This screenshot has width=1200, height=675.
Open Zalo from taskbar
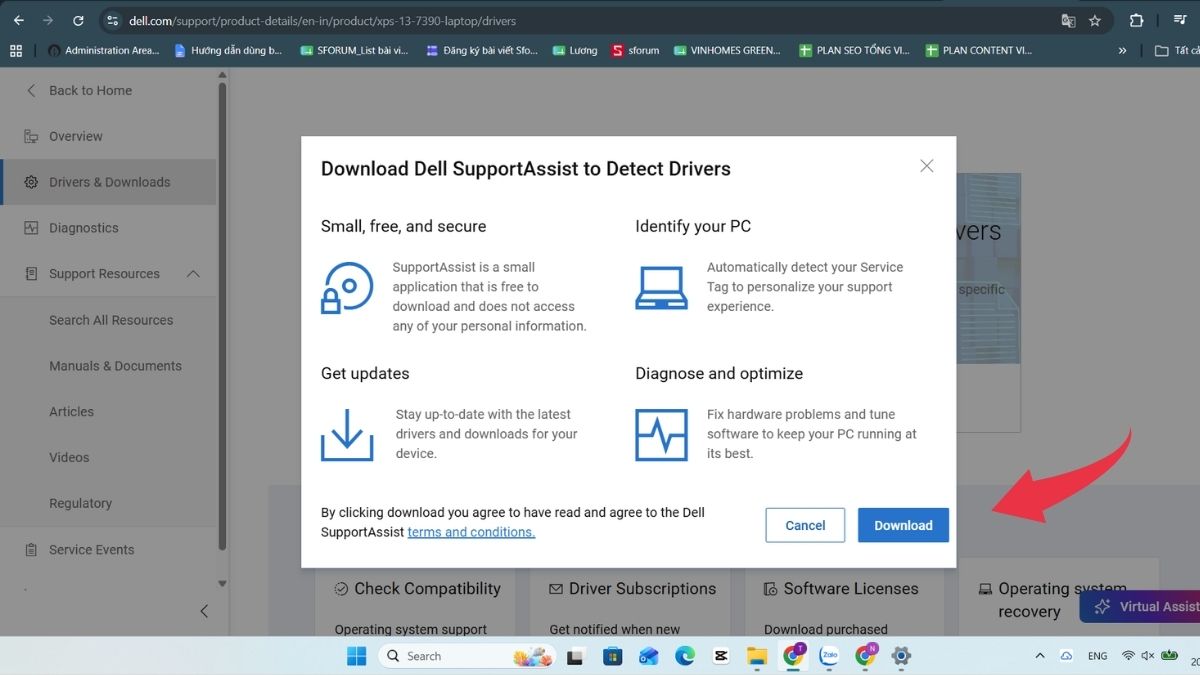pos(828,656)
